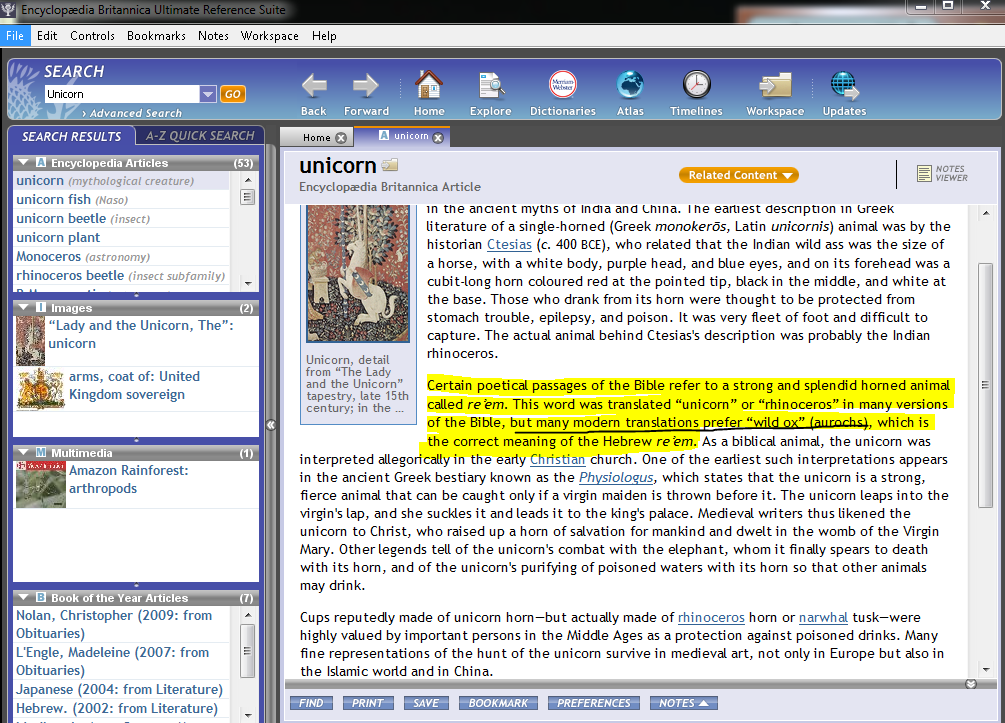
Task: Launch the Atlas globe
Action: pyautogui.click(x=630, y=85)
